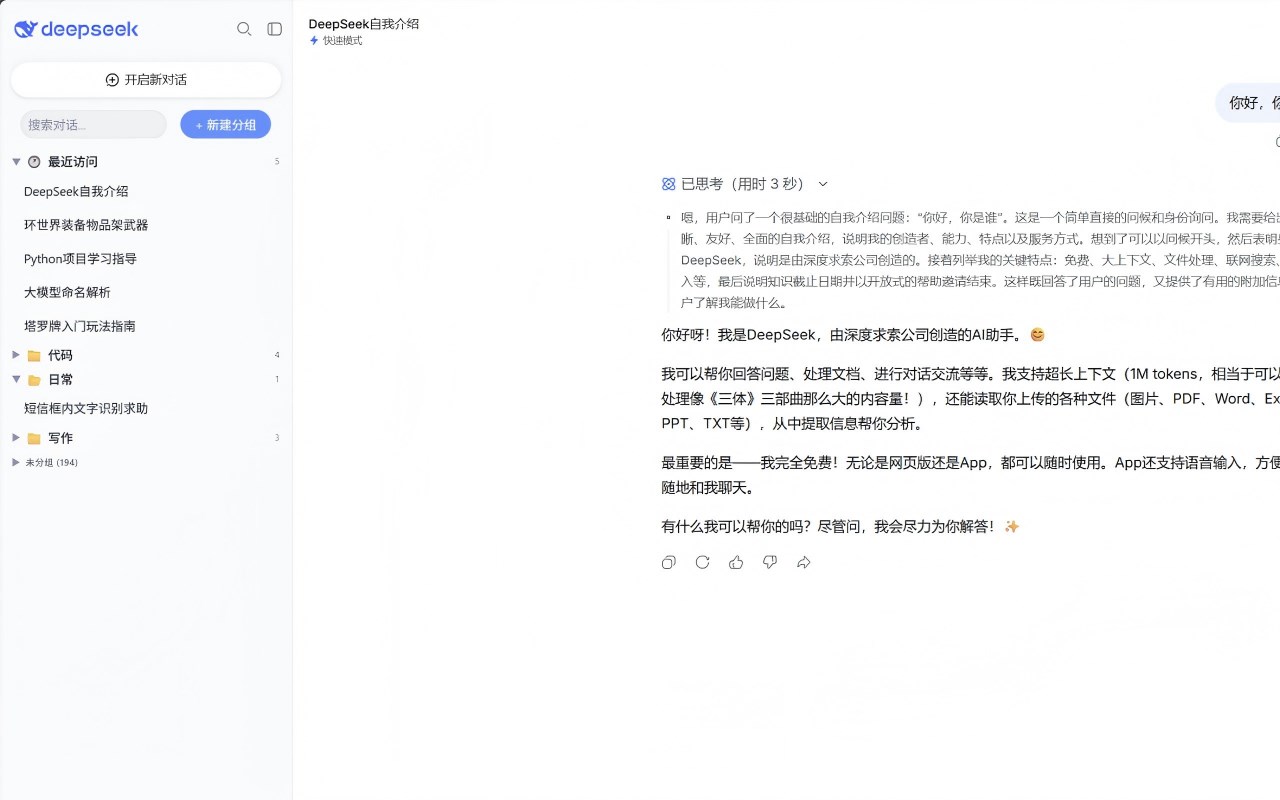Click the 最近访问 count number 5
Screen dimensions: 1280x800
coord(277,162)
